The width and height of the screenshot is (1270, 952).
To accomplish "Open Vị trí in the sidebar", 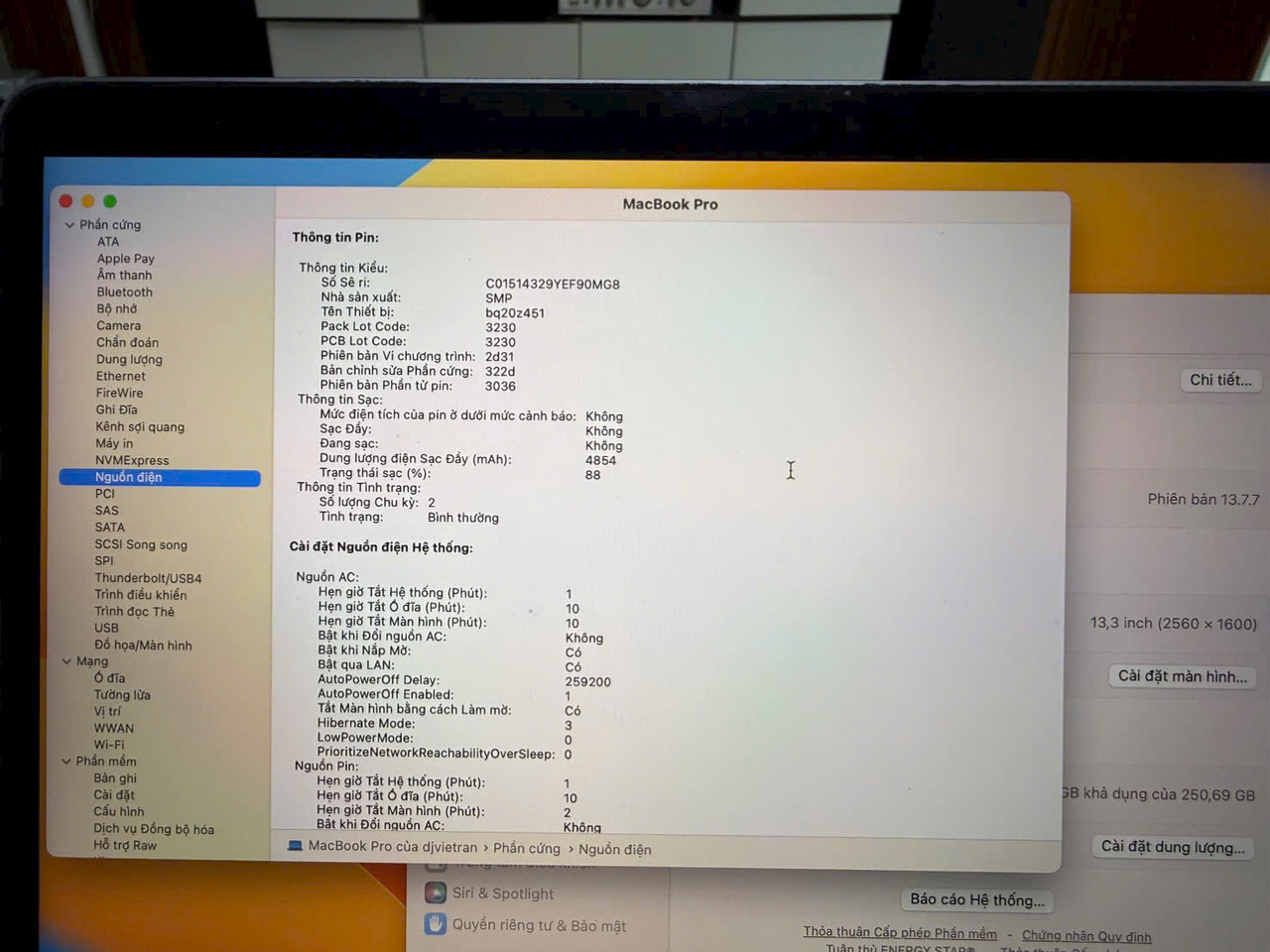I will [x=107, y=712].
